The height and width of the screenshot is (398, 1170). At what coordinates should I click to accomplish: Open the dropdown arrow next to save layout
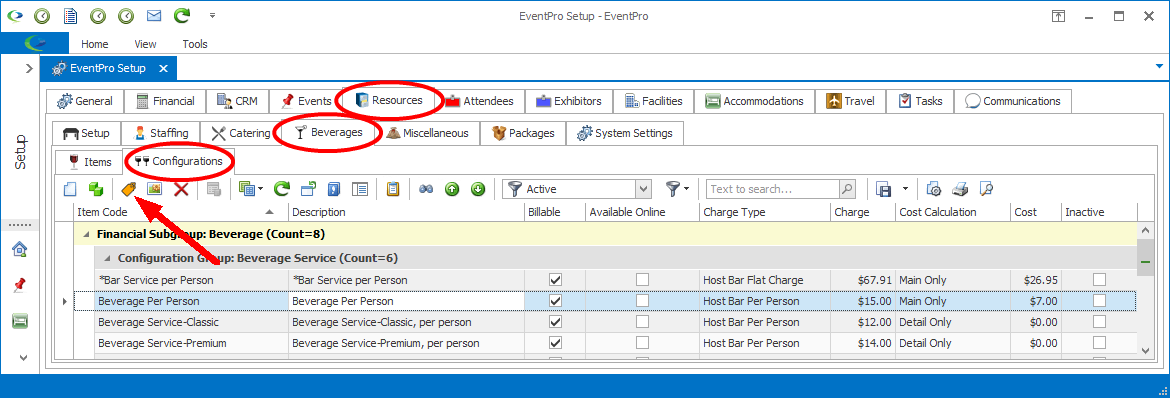click(905, 190)
